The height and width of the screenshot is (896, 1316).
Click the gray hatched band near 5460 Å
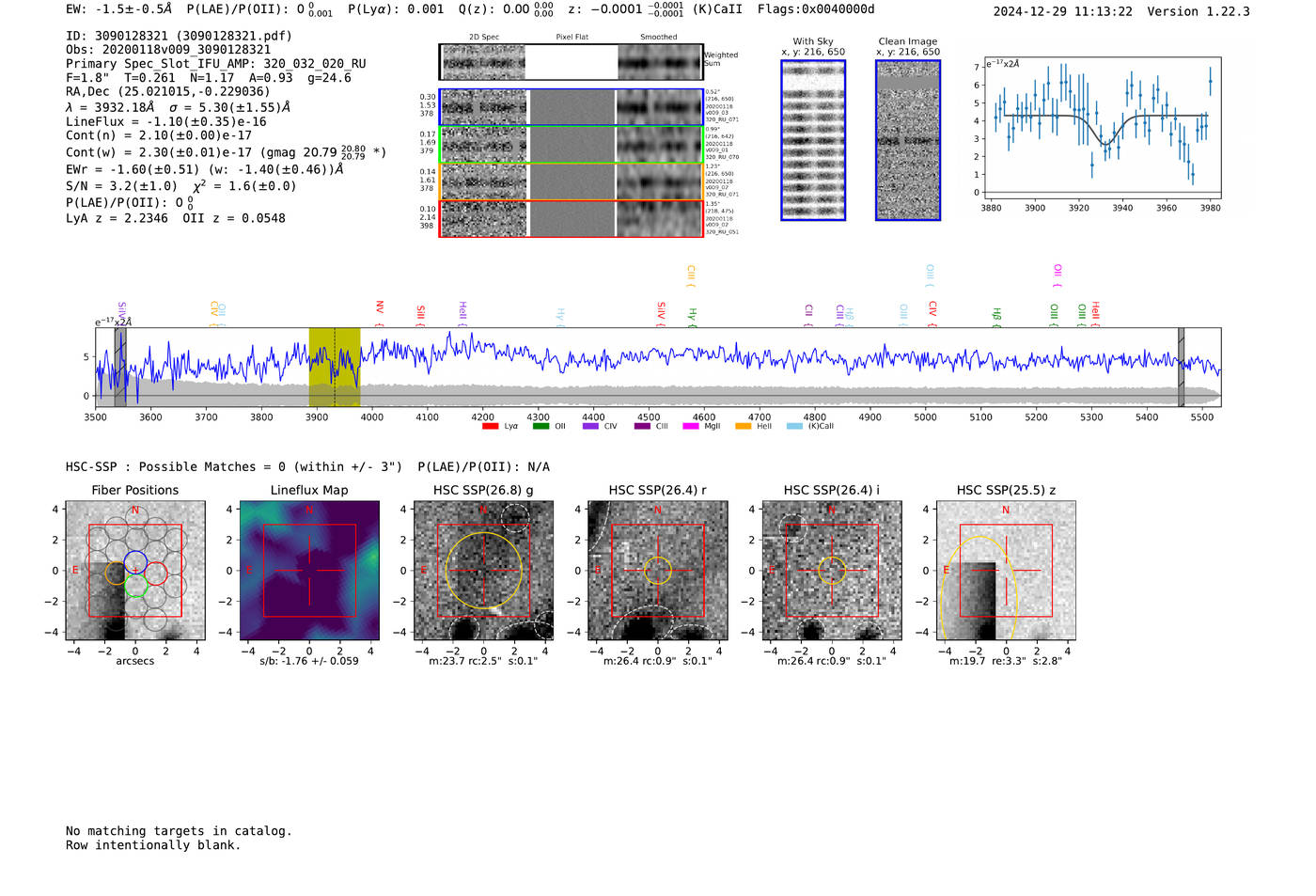point(1182,367)
